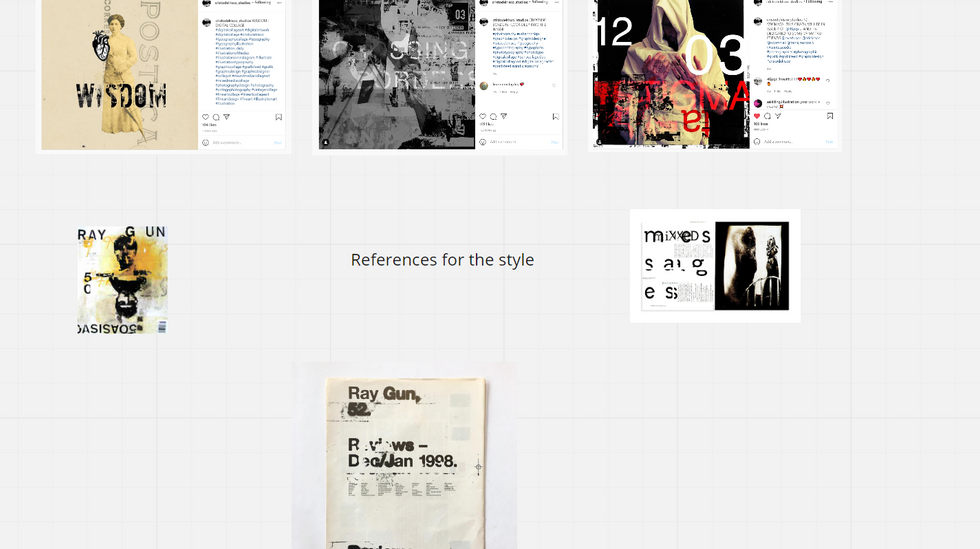
Task: Click the bookmark icon on the hooded figure post
Action: [x=830, y=116]
